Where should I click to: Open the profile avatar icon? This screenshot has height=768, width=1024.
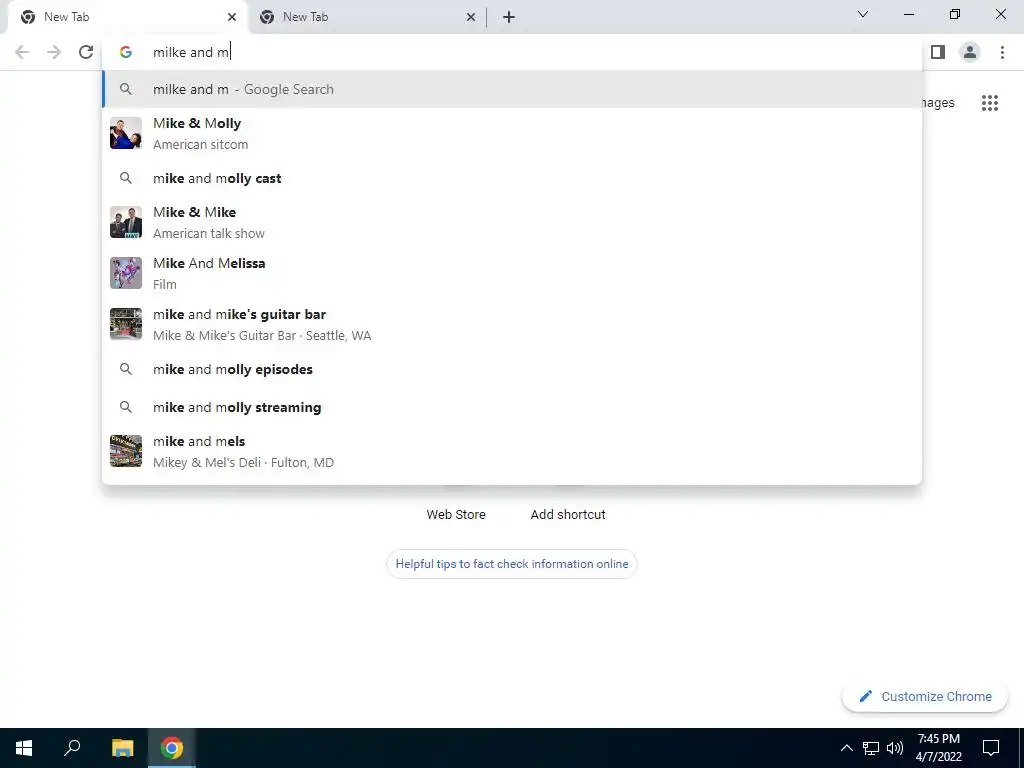[970, 52]
